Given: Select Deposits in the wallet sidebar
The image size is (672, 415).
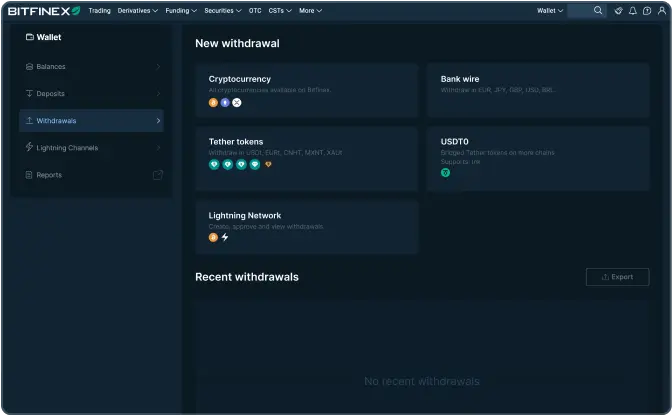Looking at the screenshot, I should tap(91, 93).
